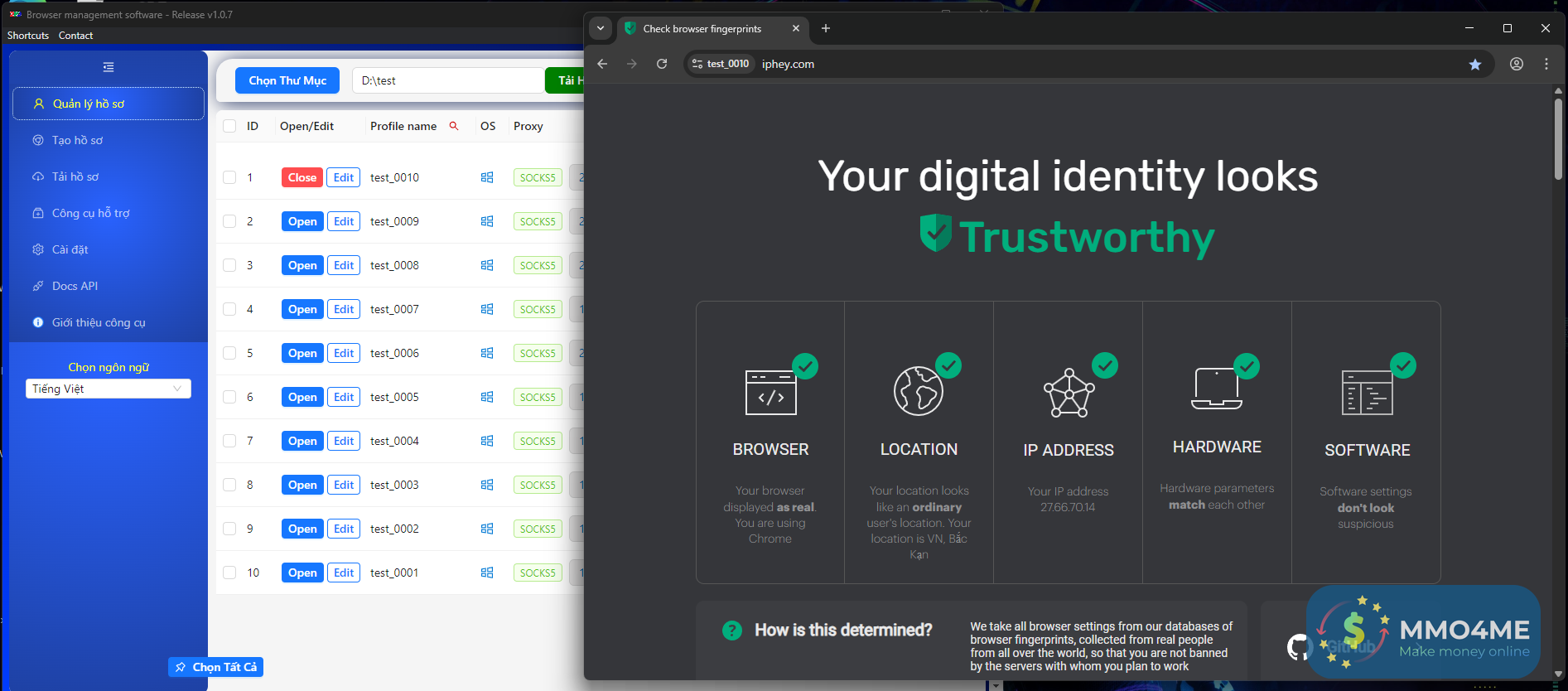Open the Shortcuts menu

tap(28, 36)
